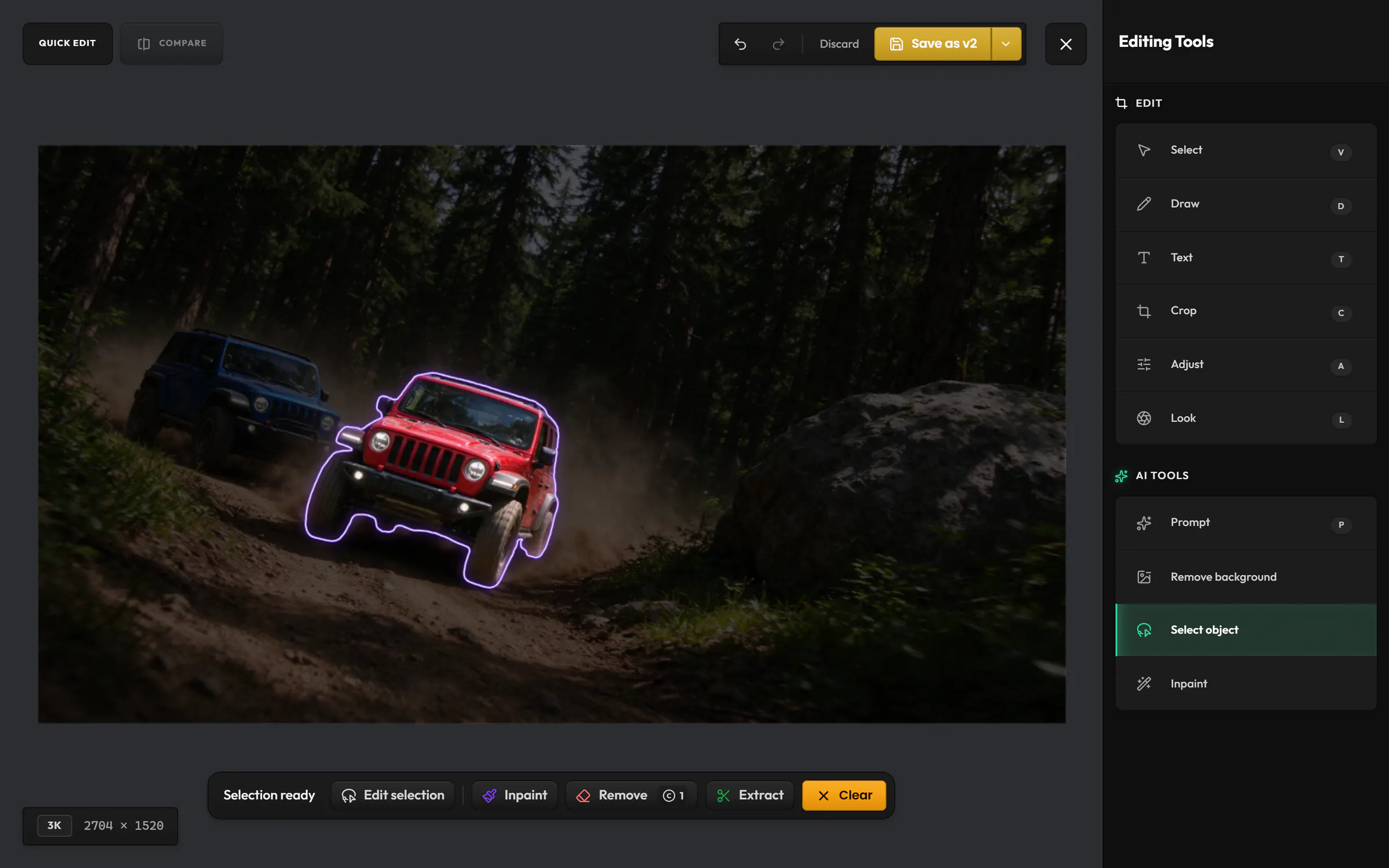Click the Selection ready status text
Viewport: 1389px width, 868px height.
tap(269, 796)
